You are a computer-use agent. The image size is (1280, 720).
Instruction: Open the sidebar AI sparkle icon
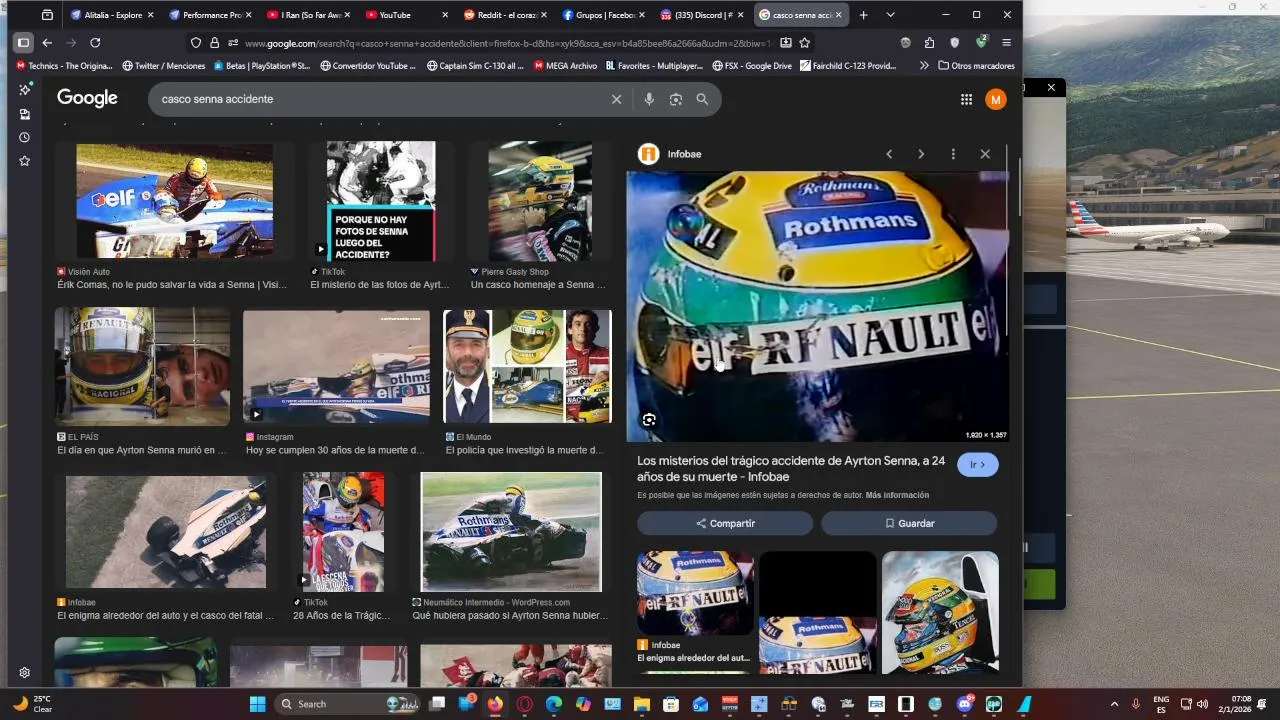[24, 90]
